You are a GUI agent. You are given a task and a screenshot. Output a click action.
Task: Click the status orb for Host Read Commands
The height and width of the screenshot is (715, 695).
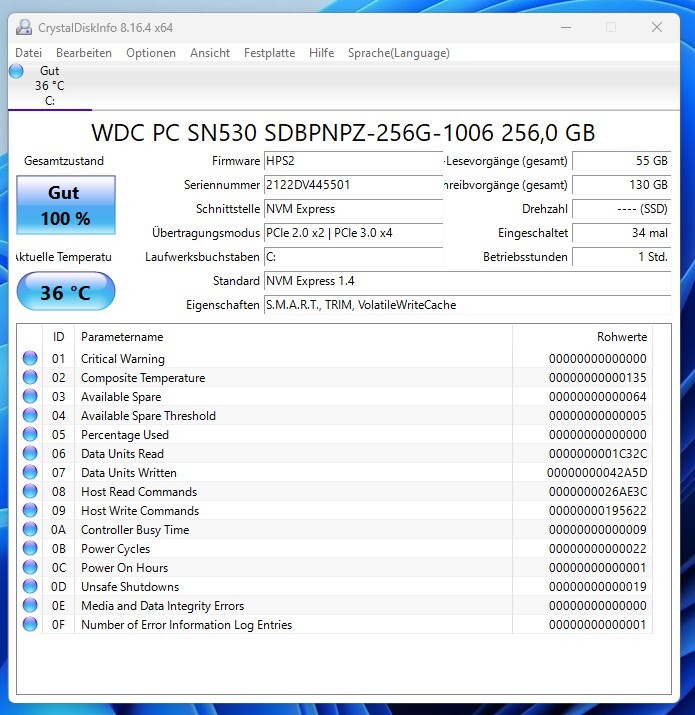30,492
